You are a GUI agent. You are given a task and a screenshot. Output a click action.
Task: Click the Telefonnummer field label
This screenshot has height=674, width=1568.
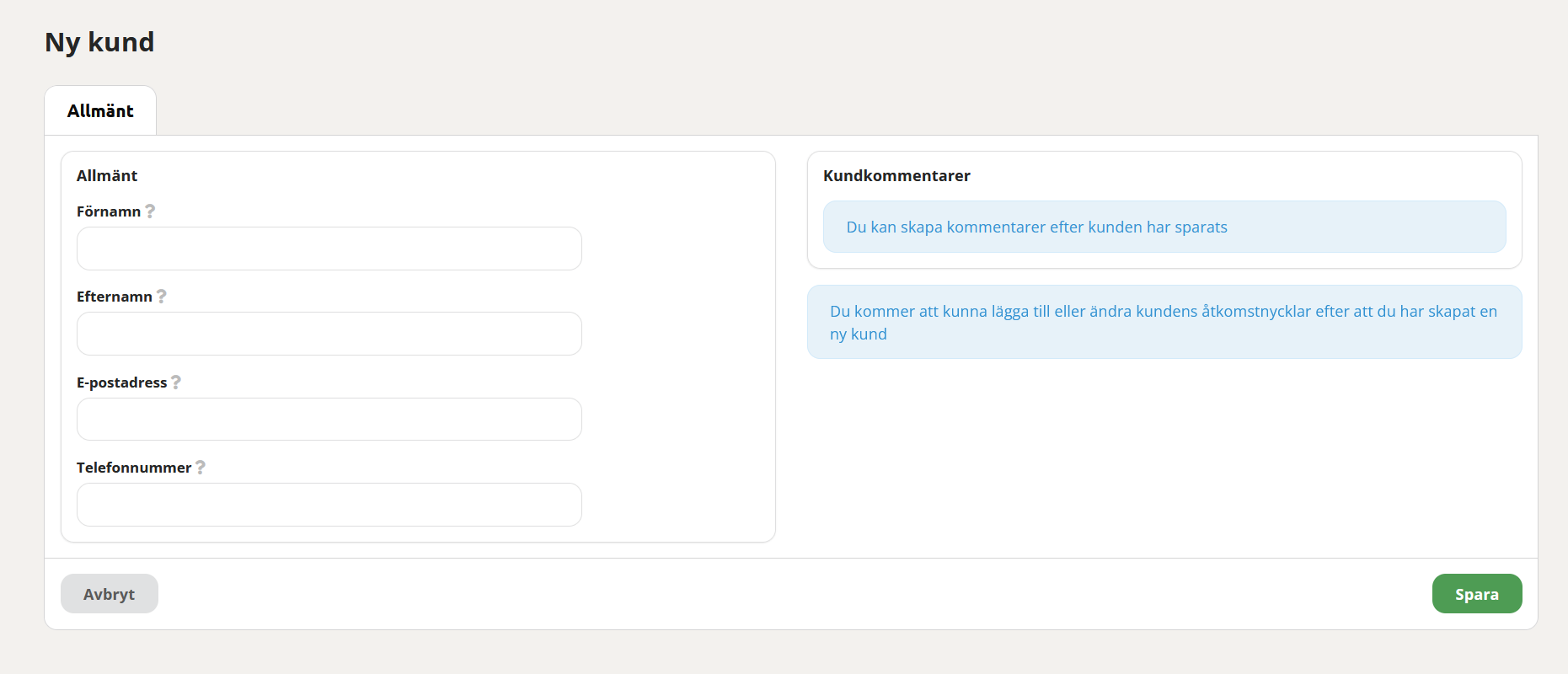coord(134,468)
